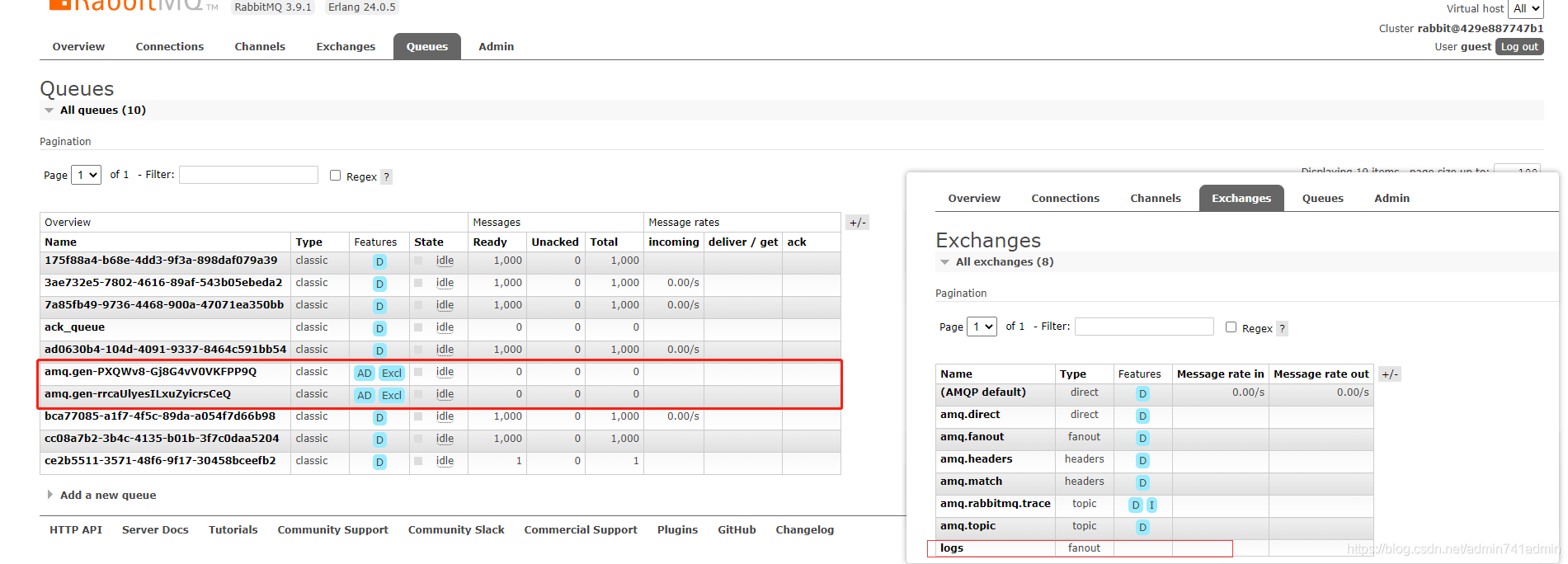Open Exchanges tab in main window

(346, 47)
